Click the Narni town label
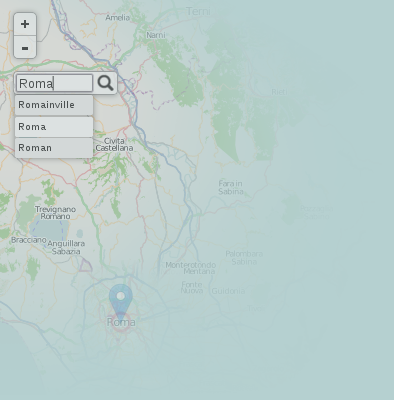Screen dimensions: 394x400 point(156,35)
